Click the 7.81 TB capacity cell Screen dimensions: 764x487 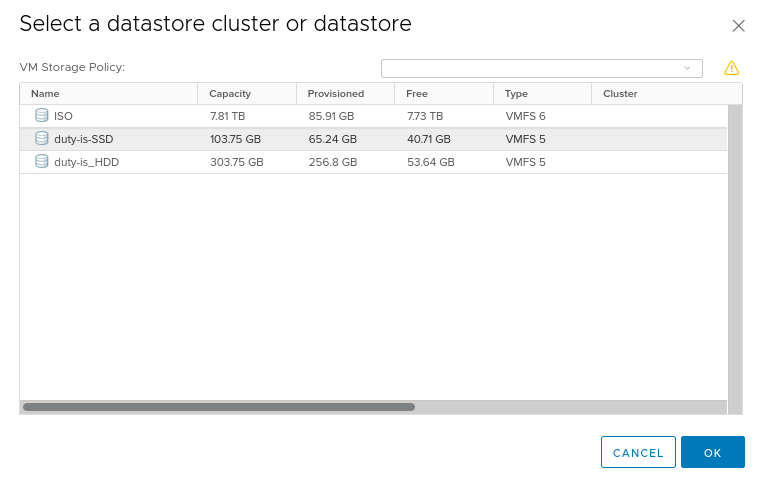(229, 116)
